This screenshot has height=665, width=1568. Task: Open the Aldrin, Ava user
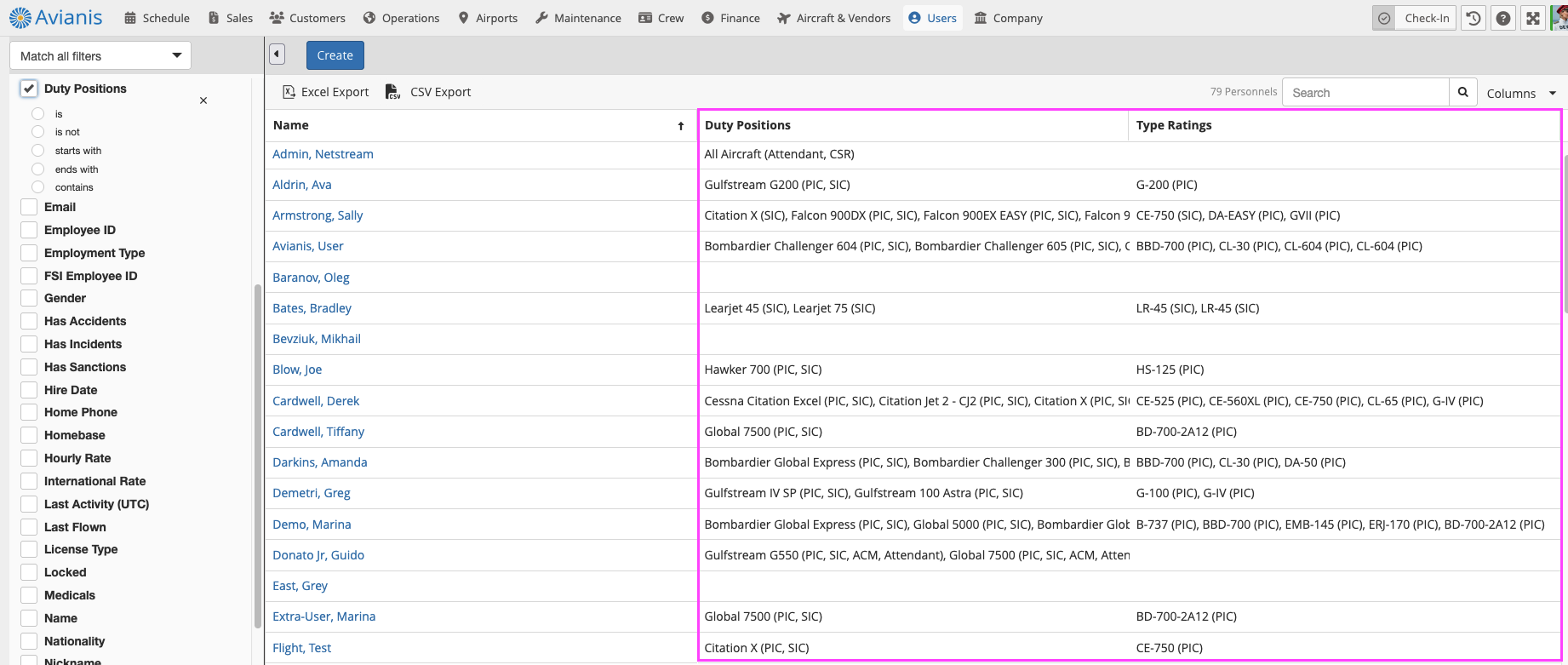point(302,185)
